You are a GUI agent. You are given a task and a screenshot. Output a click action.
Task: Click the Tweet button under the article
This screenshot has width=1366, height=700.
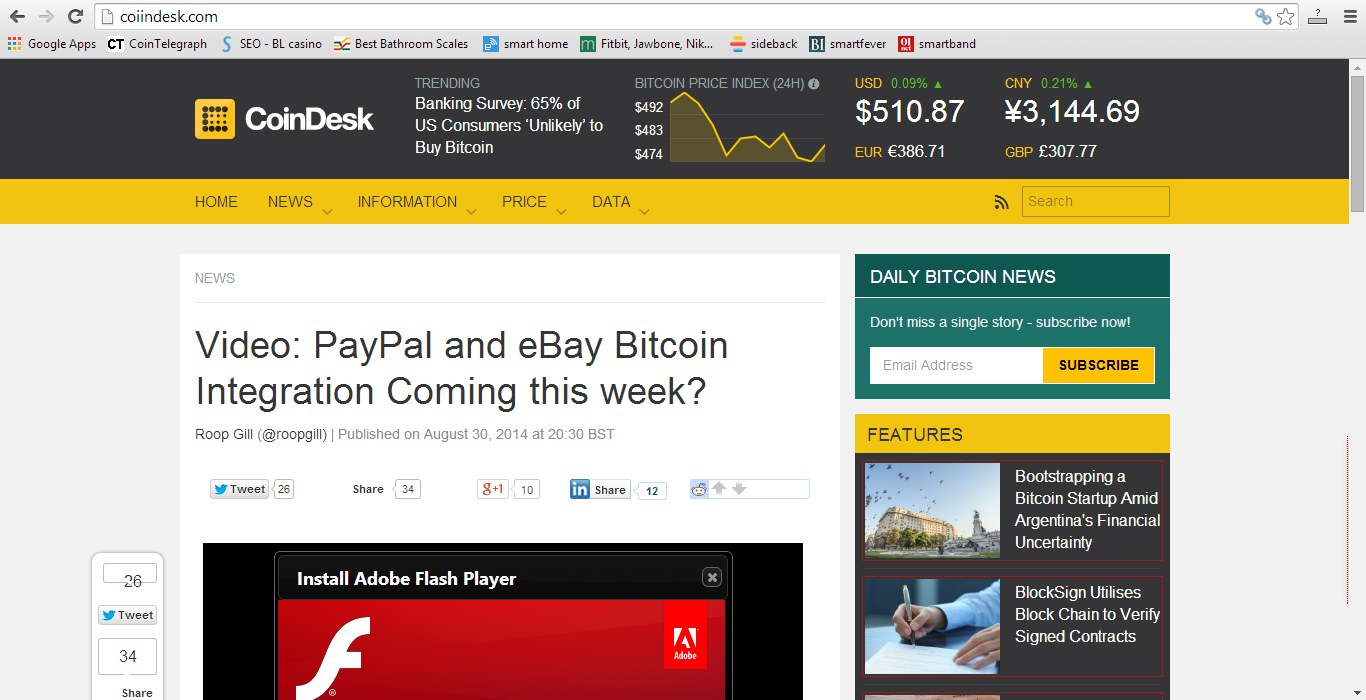coord(239,489)
